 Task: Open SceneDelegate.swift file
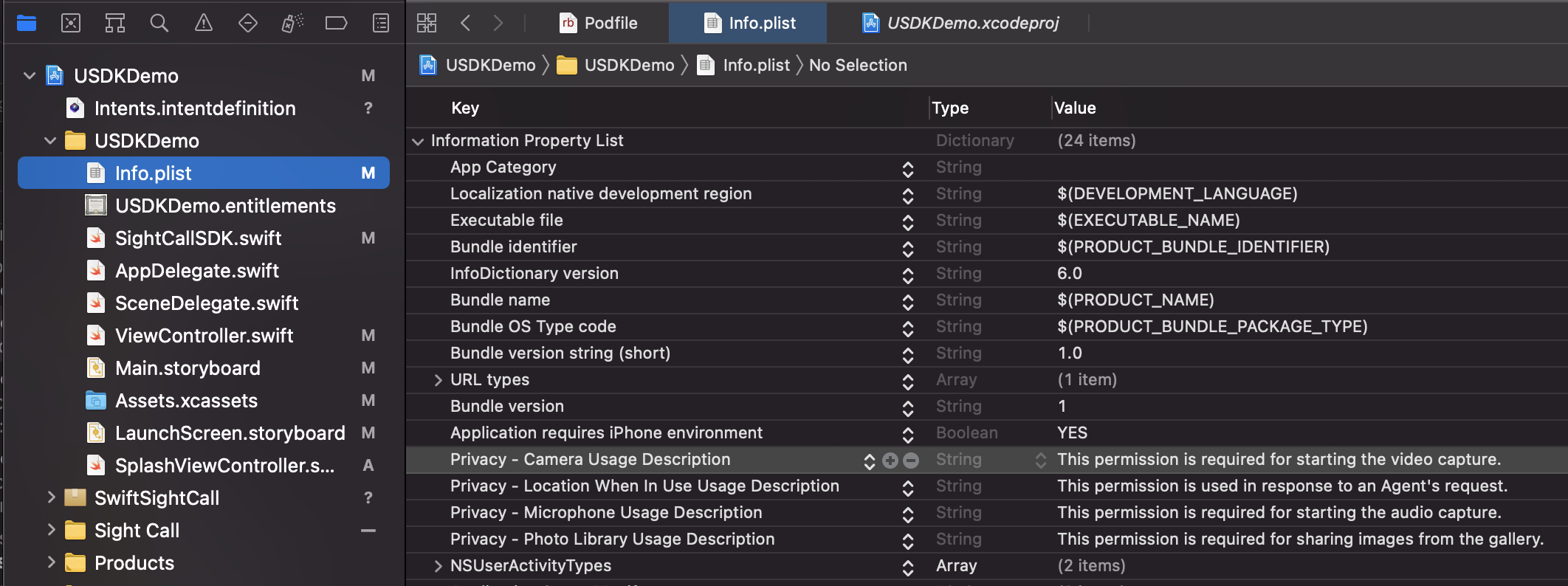coord(207,303)
